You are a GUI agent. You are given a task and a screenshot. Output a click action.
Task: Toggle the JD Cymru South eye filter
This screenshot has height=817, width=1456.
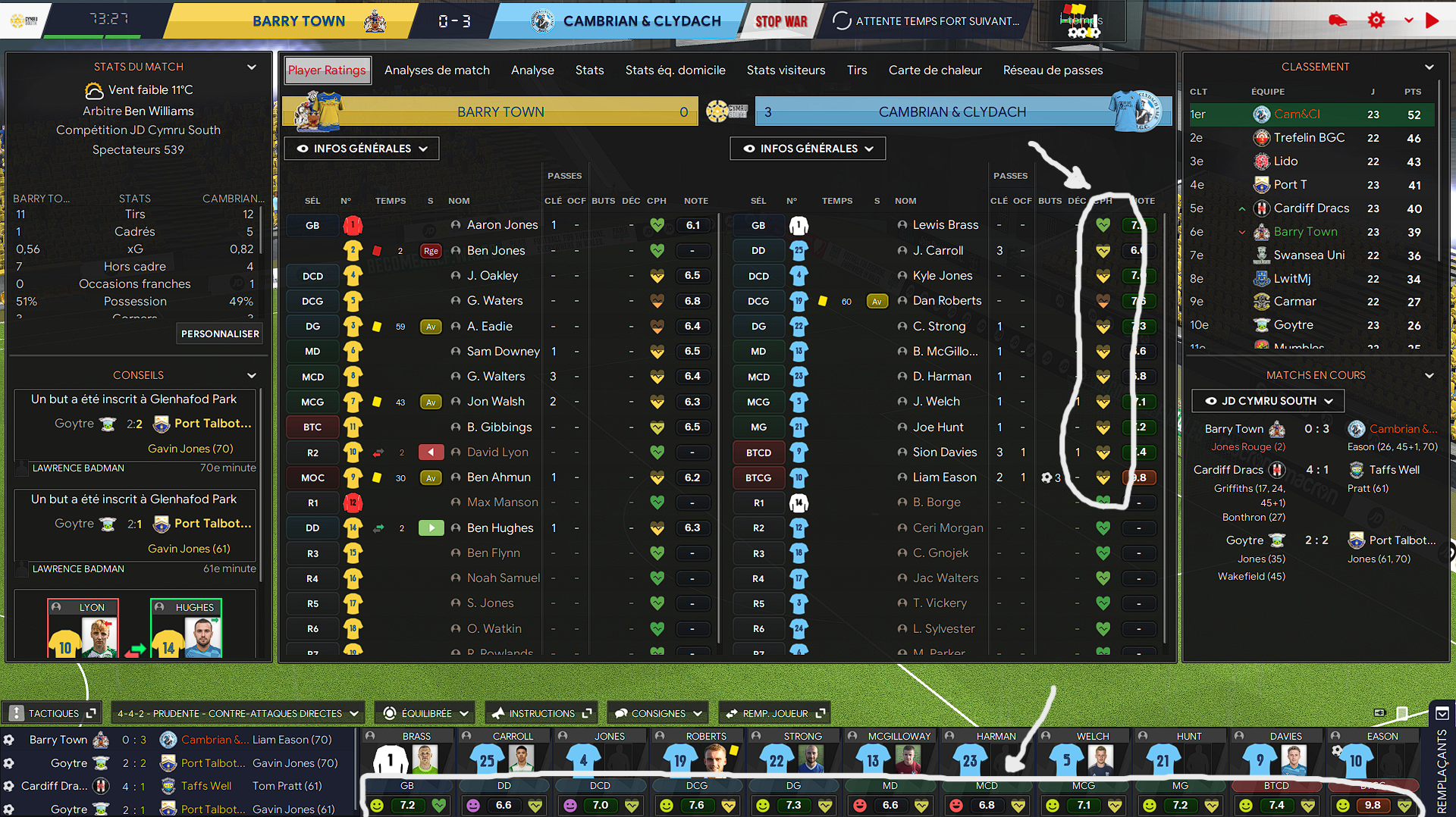[x=1210, y=401]
